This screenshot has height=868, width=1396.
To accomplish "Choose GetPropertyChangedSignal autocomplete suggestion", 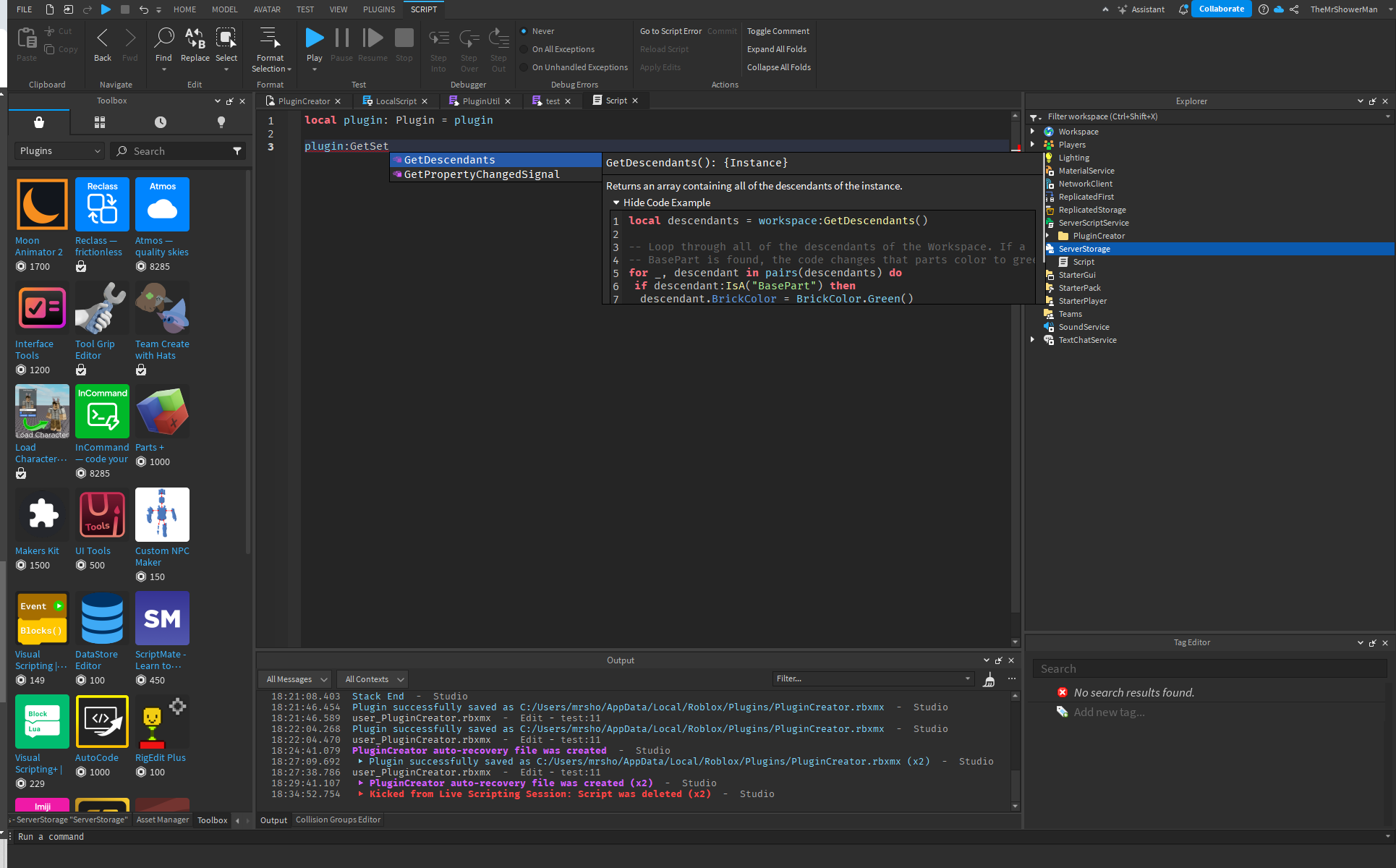I will click(x=495, y=174).
